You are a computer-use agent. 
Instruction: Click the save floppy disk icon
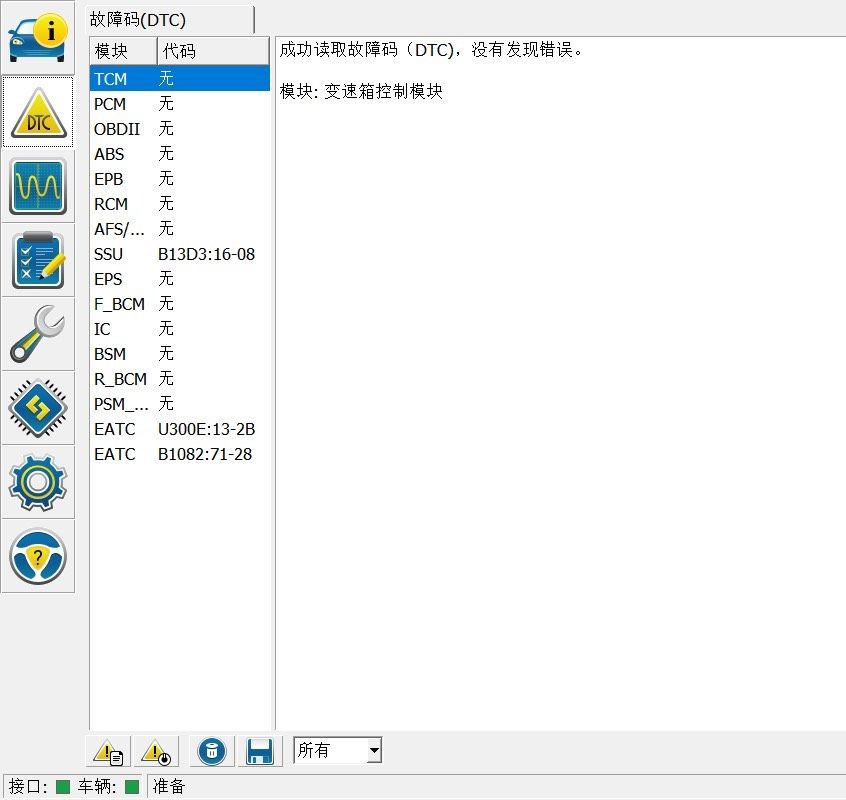click(260, 751)
